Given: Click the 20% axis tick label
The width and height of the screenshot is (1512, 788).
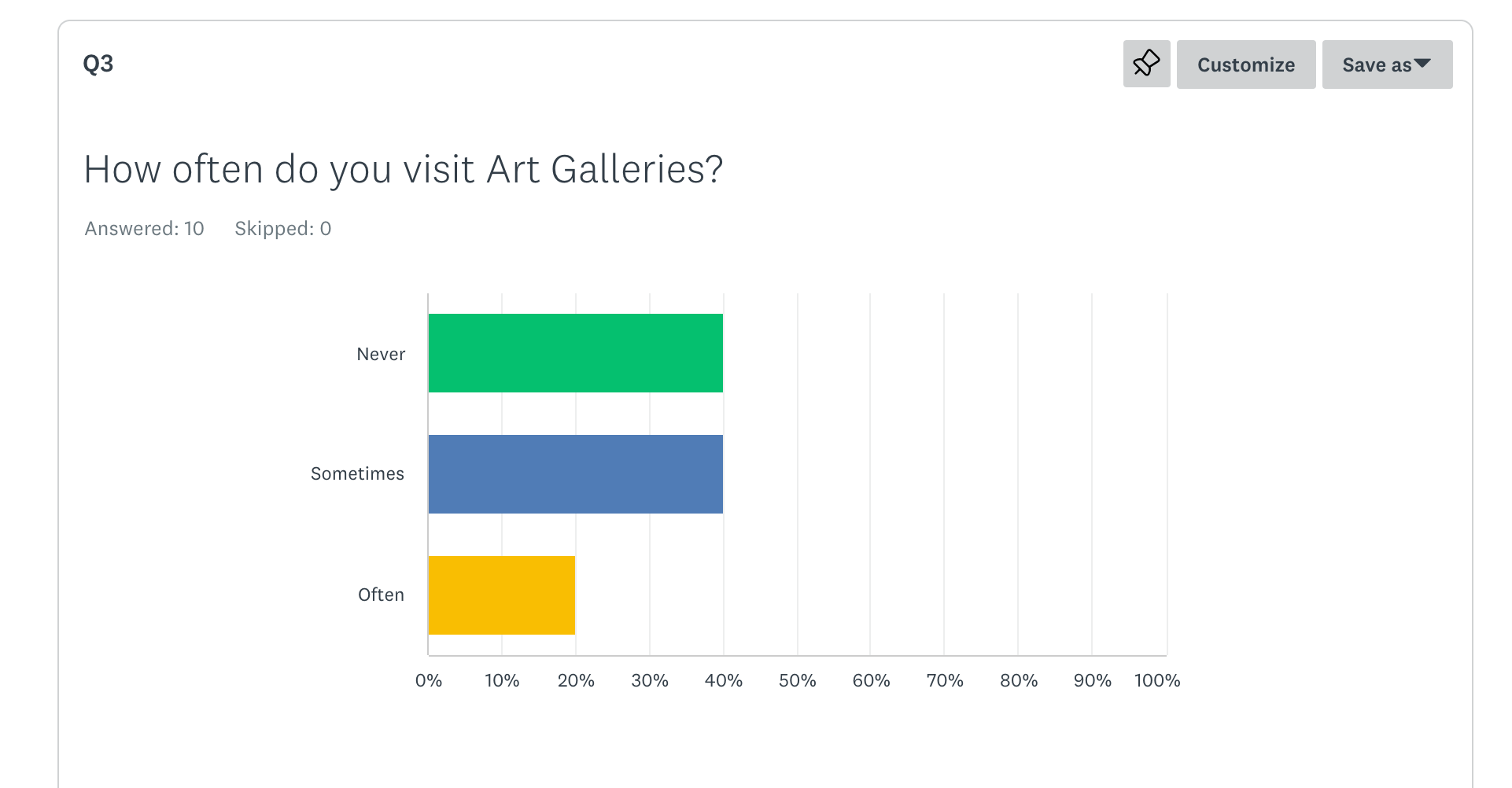Looking at the screenshot, I should [x=576, y=680].
